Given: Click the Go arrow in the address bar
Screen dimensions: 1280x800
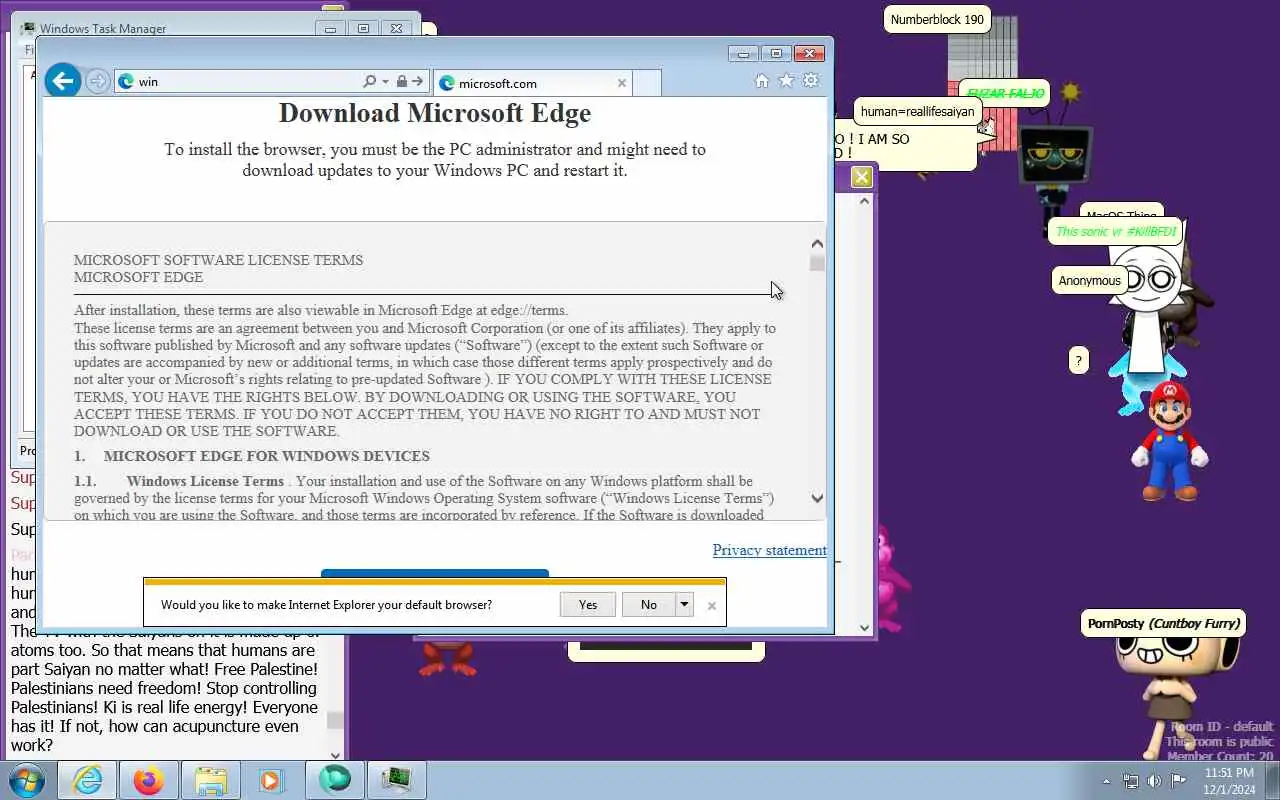Looking at the screenshot, I should (417, 82).
